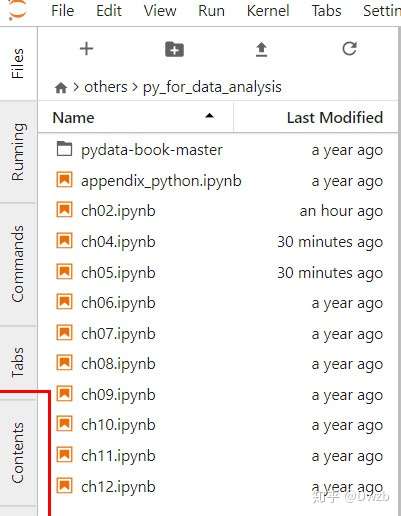Screen dimensions: 401x516
Task: Sort files by Last Modified column
Action: (335, 118)
